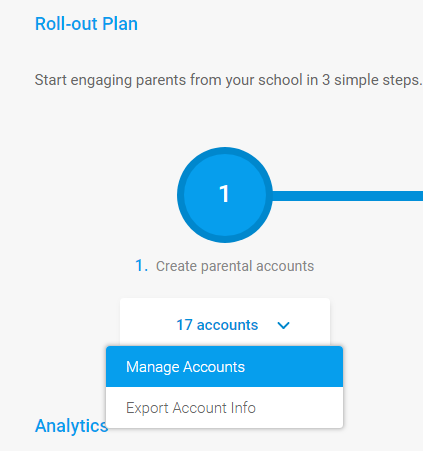Choose Manage Accounts from the dropdown menu
The image size is (423, 451).
(x=224, y=367)
